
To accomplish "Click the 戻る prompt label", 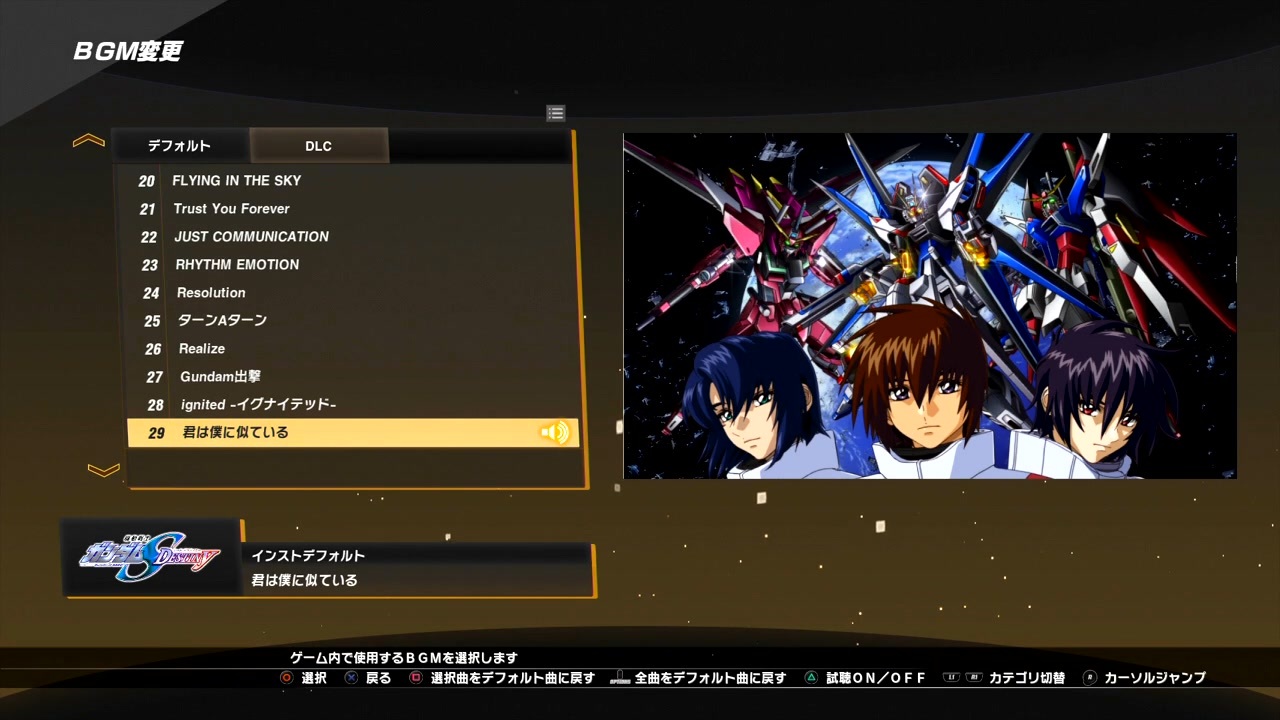I will coord(378,678).
